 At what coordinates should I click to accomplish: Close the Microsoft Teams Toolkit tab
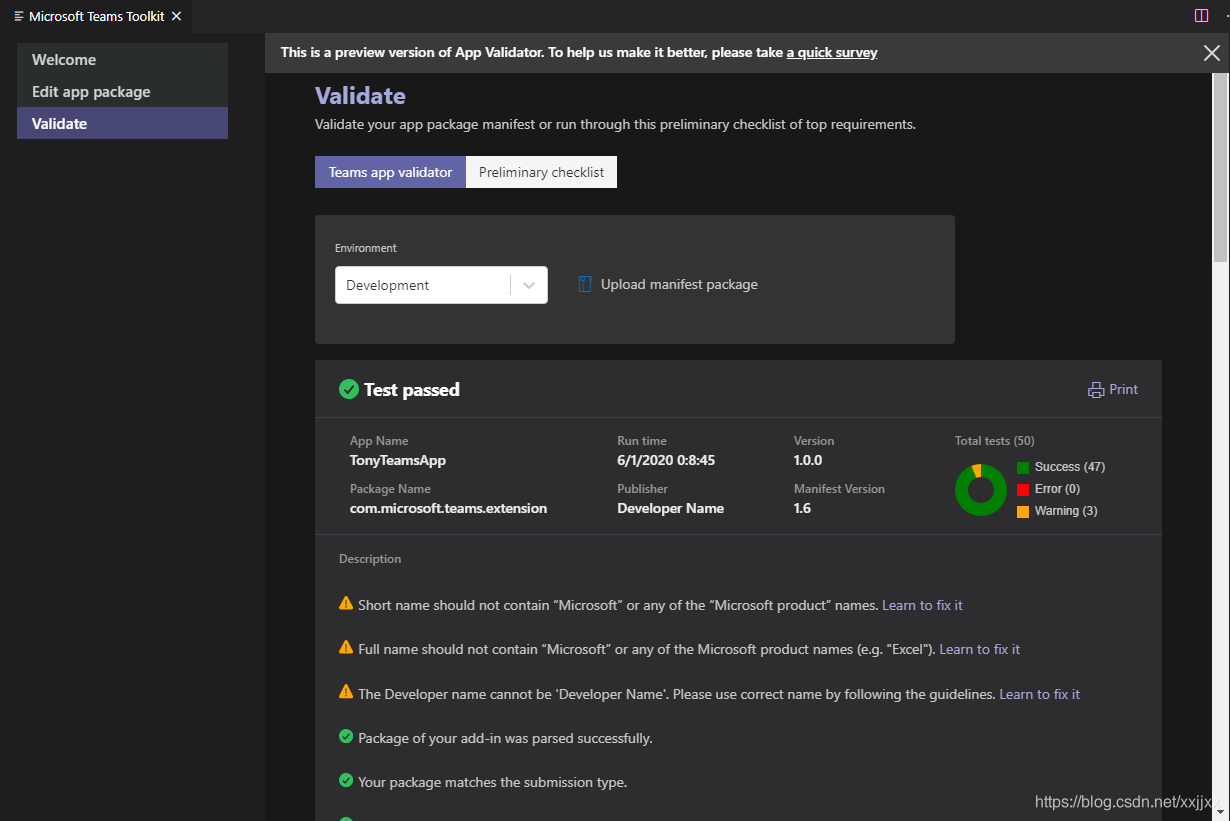pyautogui.click(x=177, y=16)
